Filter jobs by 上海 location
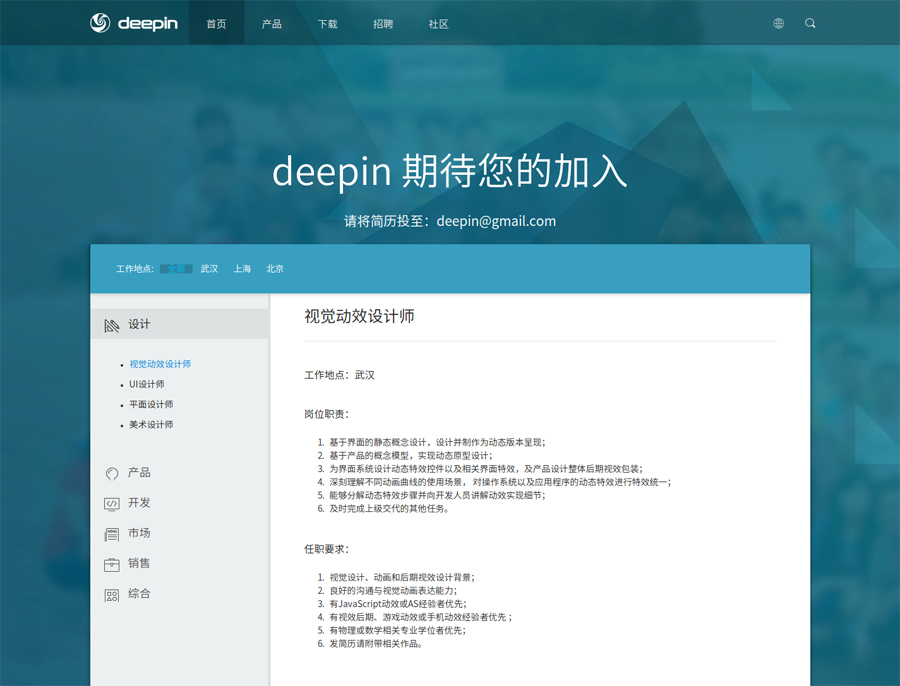Image resolution: width=900 pixels, height=686 pixels. [242, 269]
